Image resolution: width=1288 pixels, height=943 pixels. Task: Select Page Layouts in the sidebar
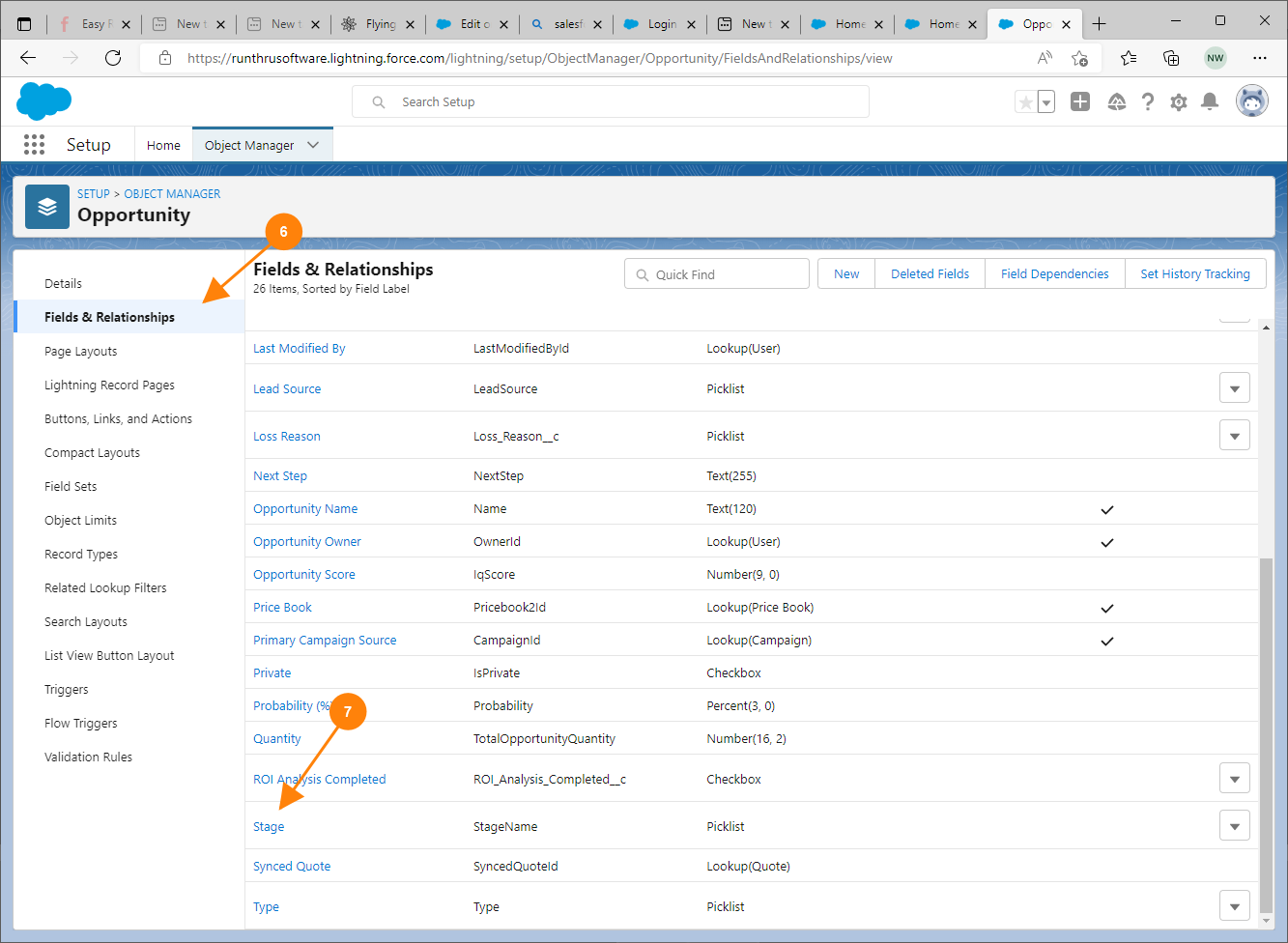pos(81,352)
